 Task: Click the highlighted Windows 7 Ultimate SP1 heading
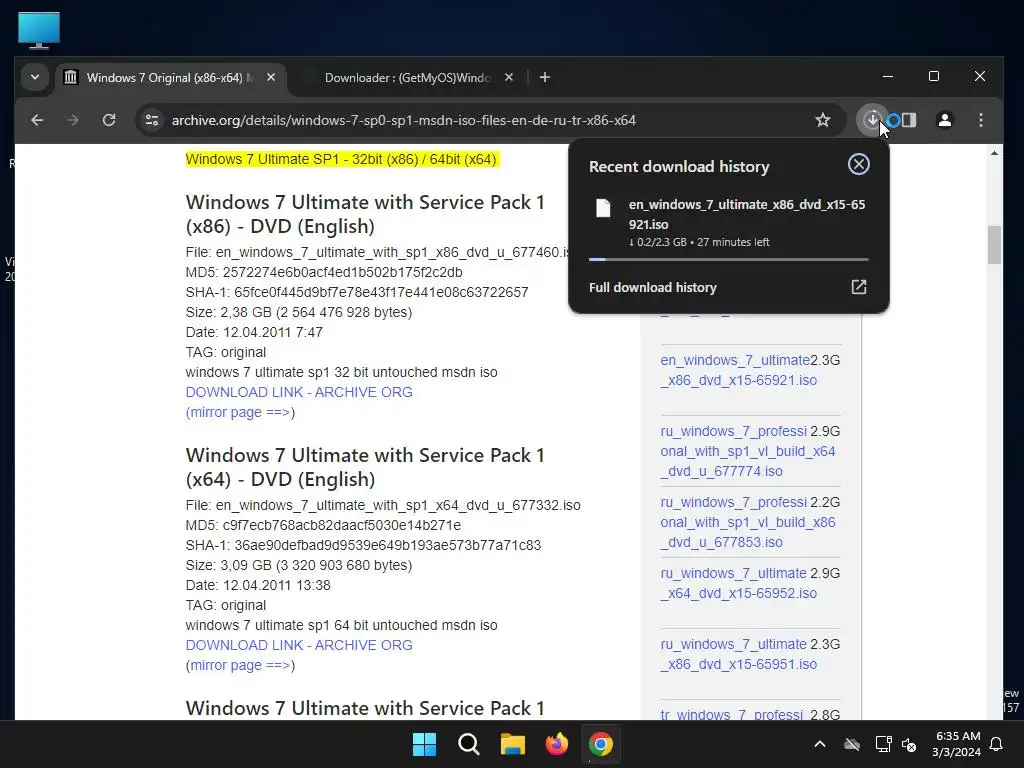[342, 159]
